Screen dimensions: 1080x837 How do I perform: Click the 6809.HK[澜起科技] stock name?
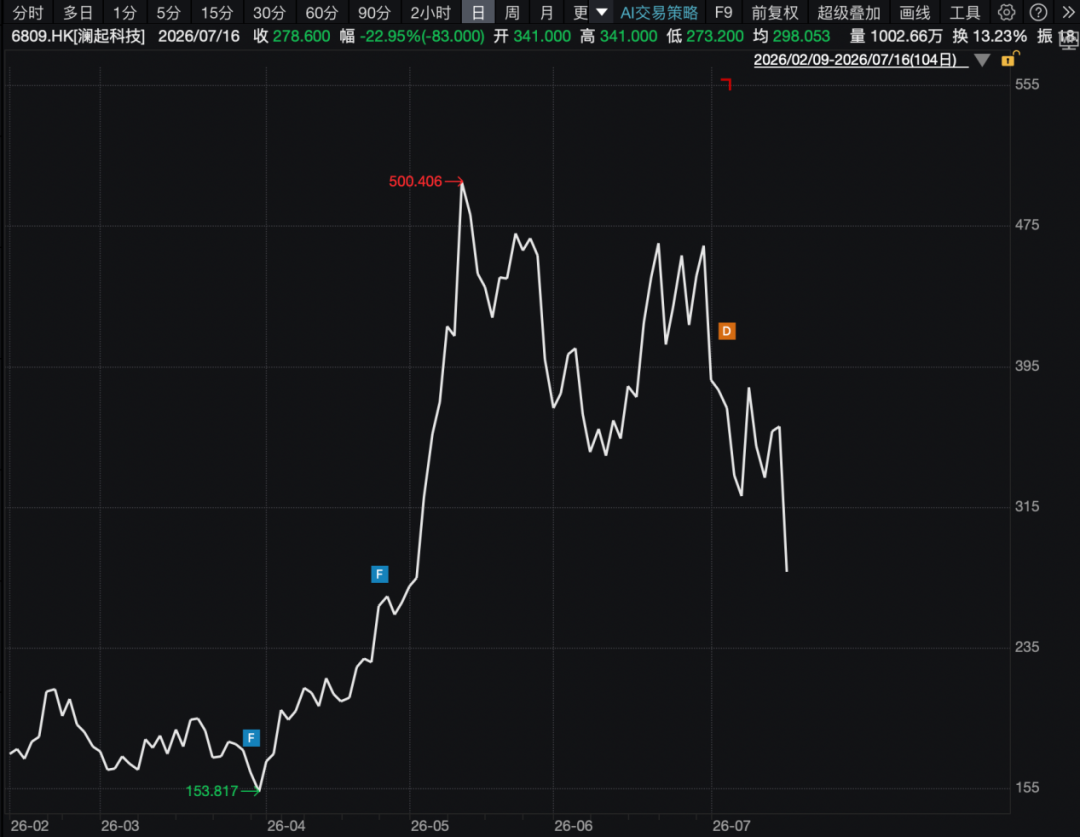point(78,36)
